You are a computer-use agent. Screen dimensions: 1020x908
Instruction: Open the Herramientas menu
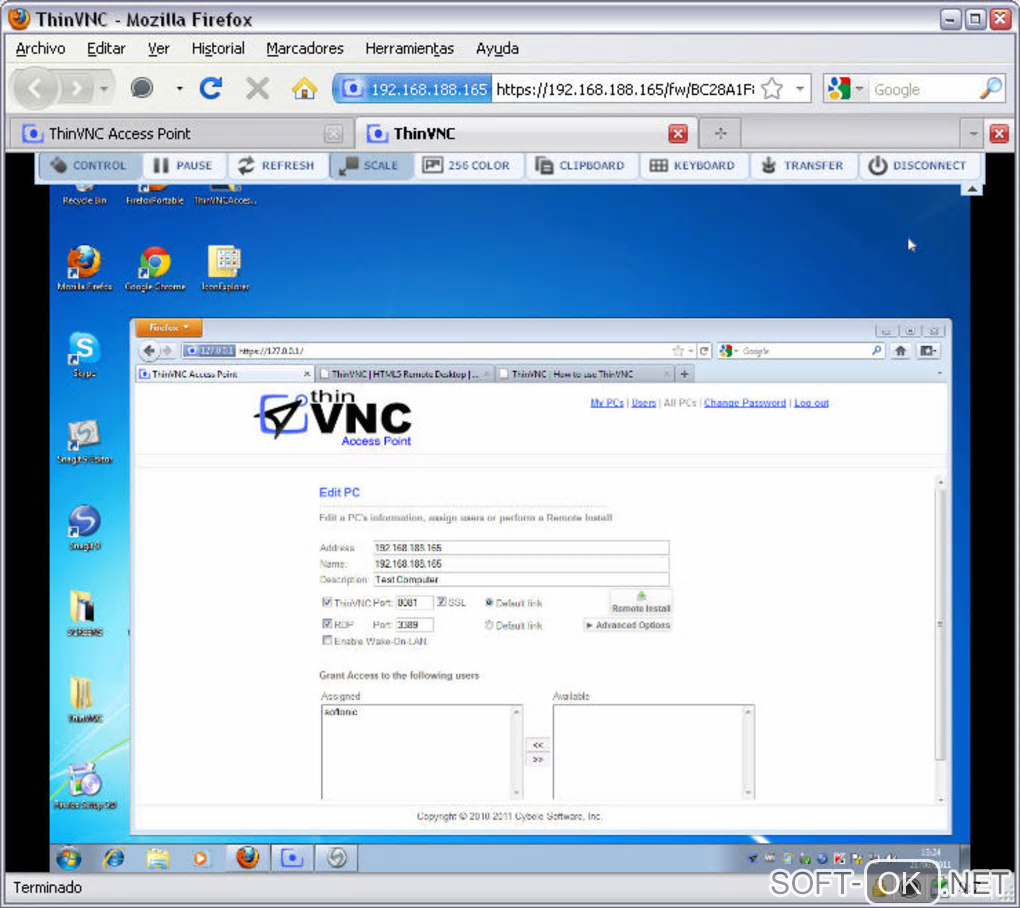pyautogui.click(x=409, y=49)
